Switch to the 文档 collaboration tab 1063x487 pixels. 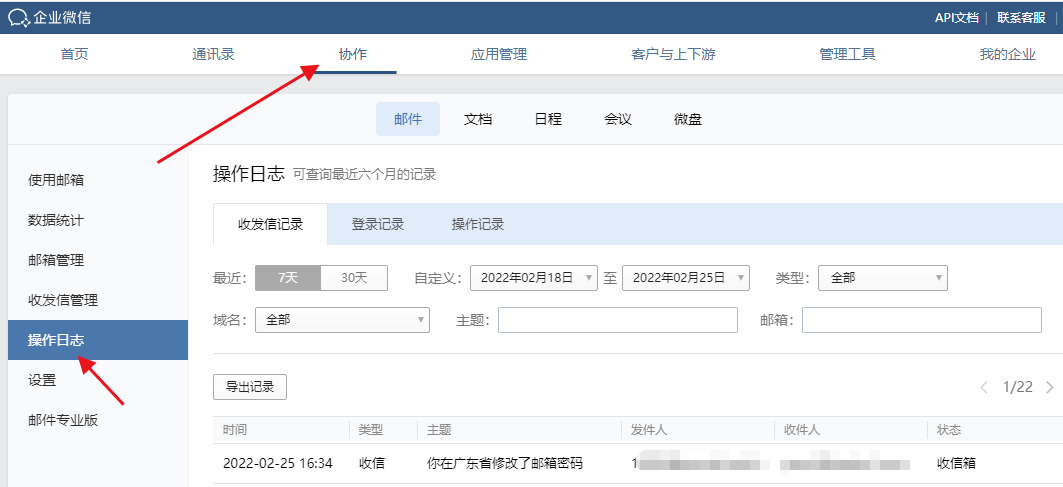tap(478, 119)
